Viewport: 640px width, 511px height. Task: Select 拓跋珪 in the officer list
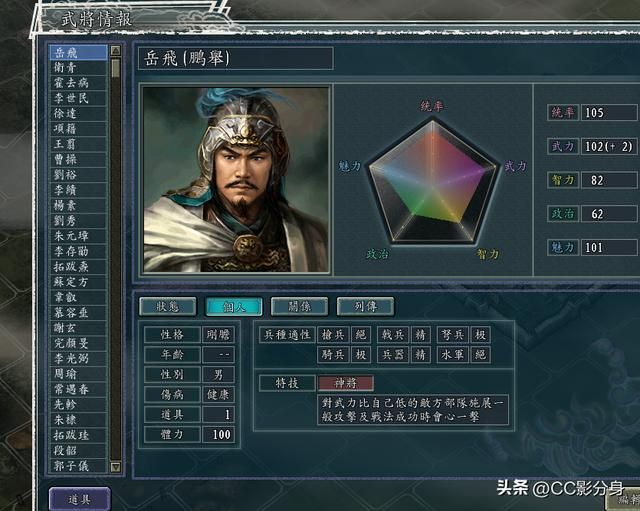coord(78,435)
